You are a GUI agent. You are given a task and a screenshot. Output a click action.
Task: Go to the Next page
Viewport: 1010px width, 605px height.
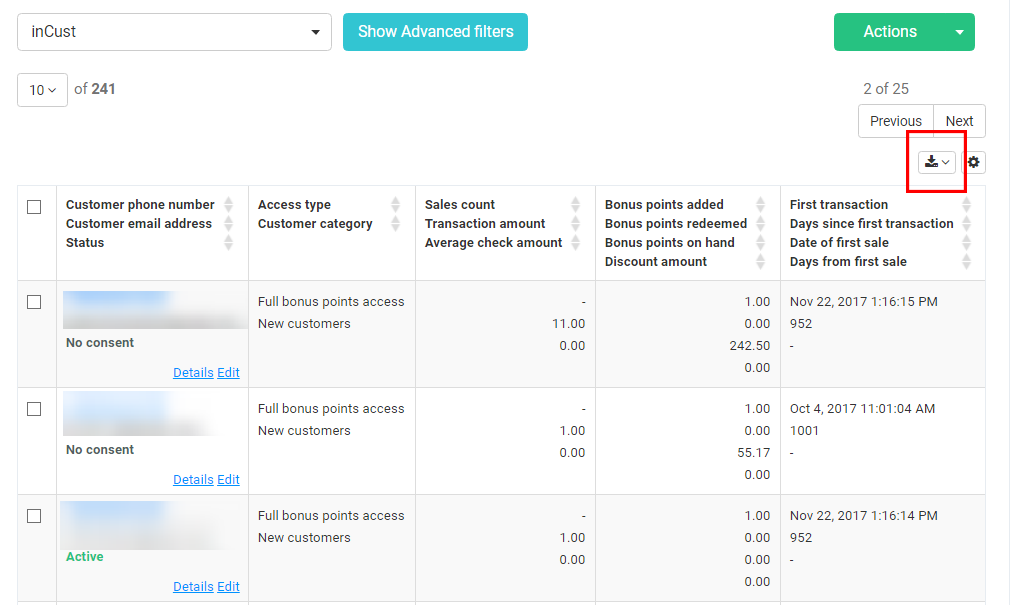coord(959,121)
